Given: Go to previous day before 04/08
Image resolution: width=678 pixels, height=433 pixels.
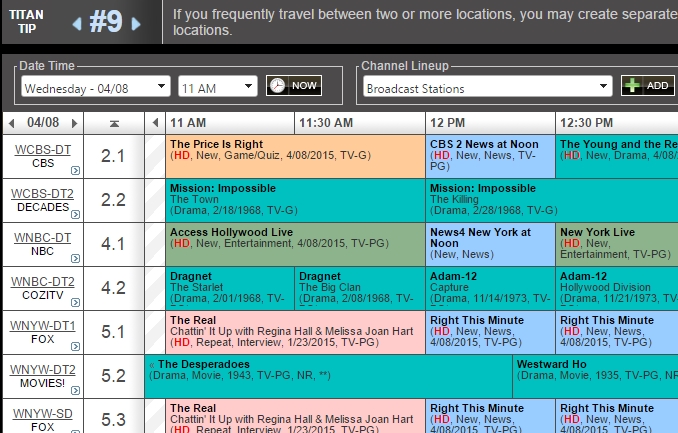Looking at the screenshot, I should [x=12, y=123].
